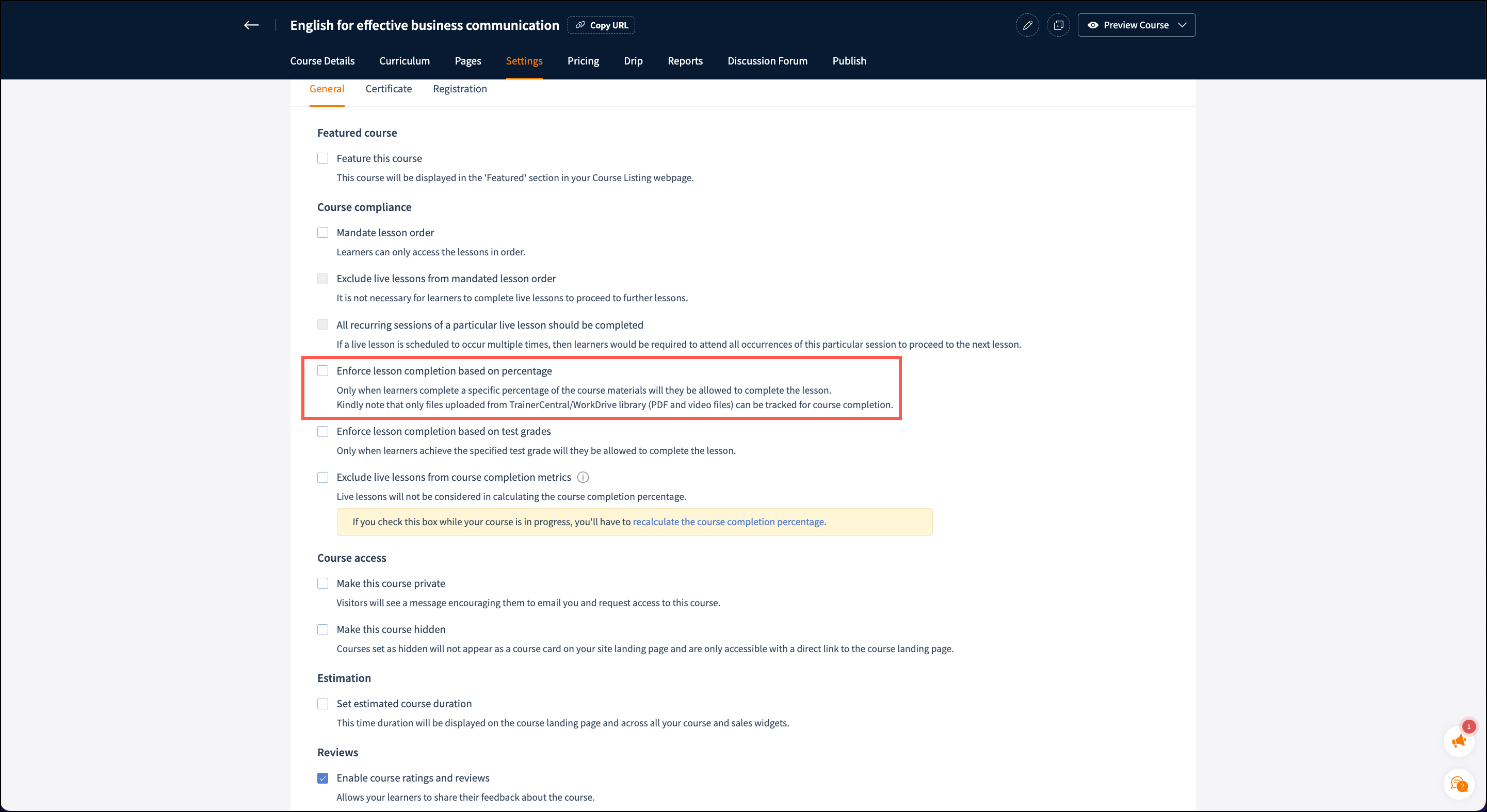The height and width of the screenshot is (812, 1487).
Task: Click the link icon in Copy URL
Action: point(580,25)
